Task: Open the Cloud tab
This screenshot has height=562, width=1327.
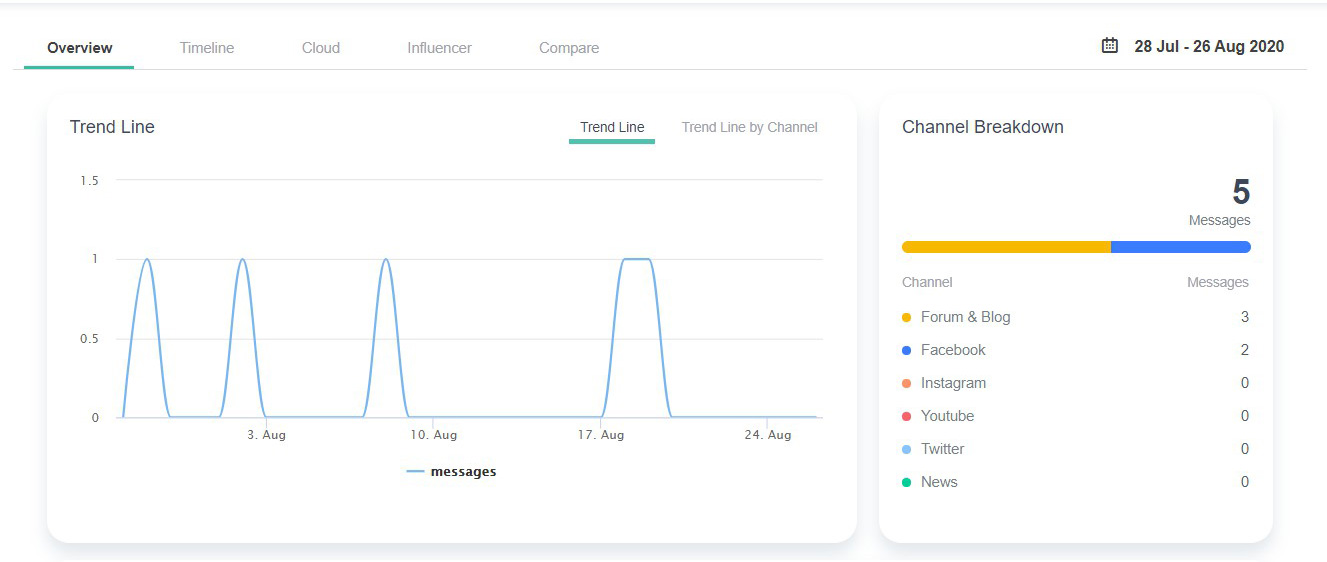Action: point(321,48)
